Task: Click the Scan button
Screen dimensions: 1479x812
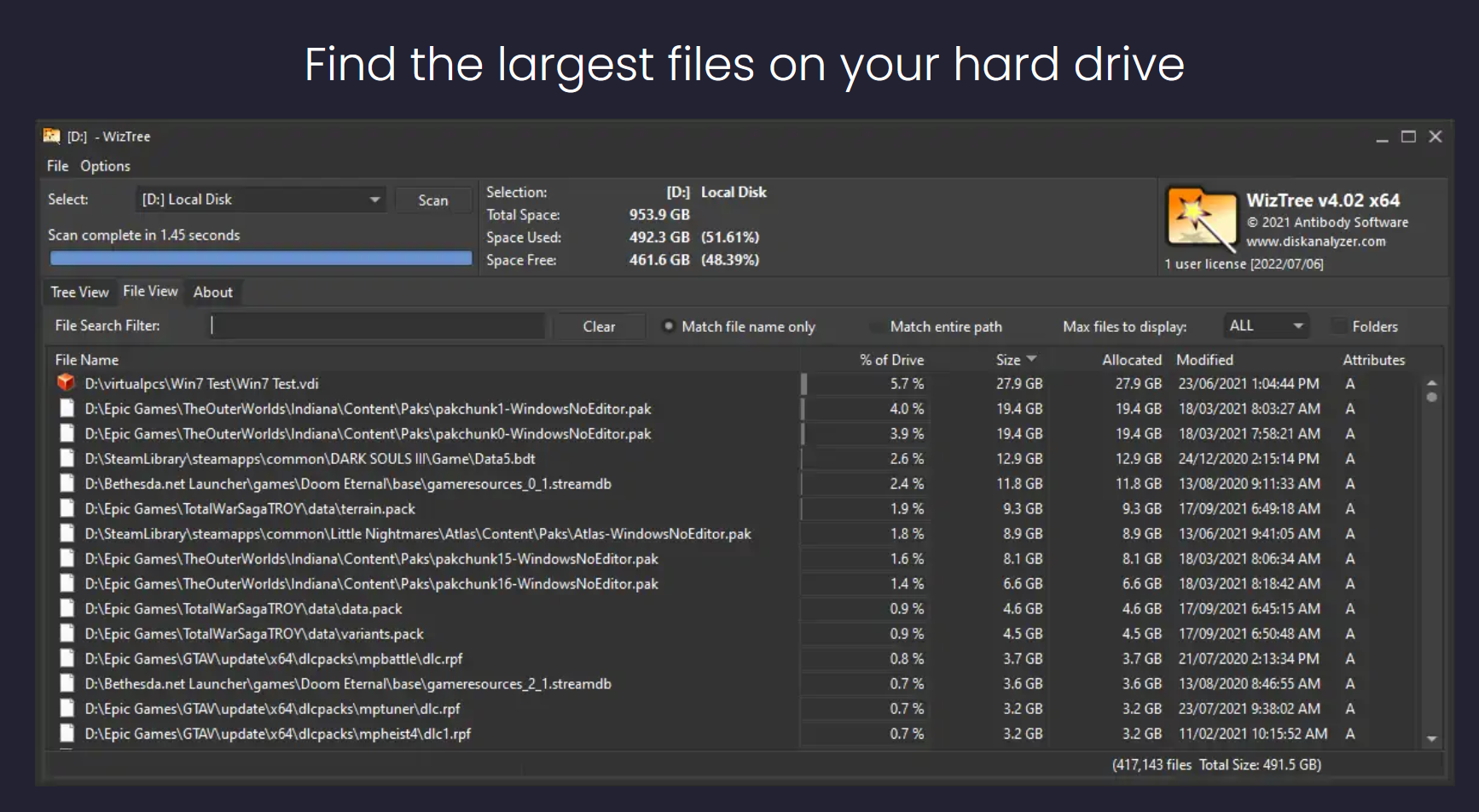Action: [432, 200]
